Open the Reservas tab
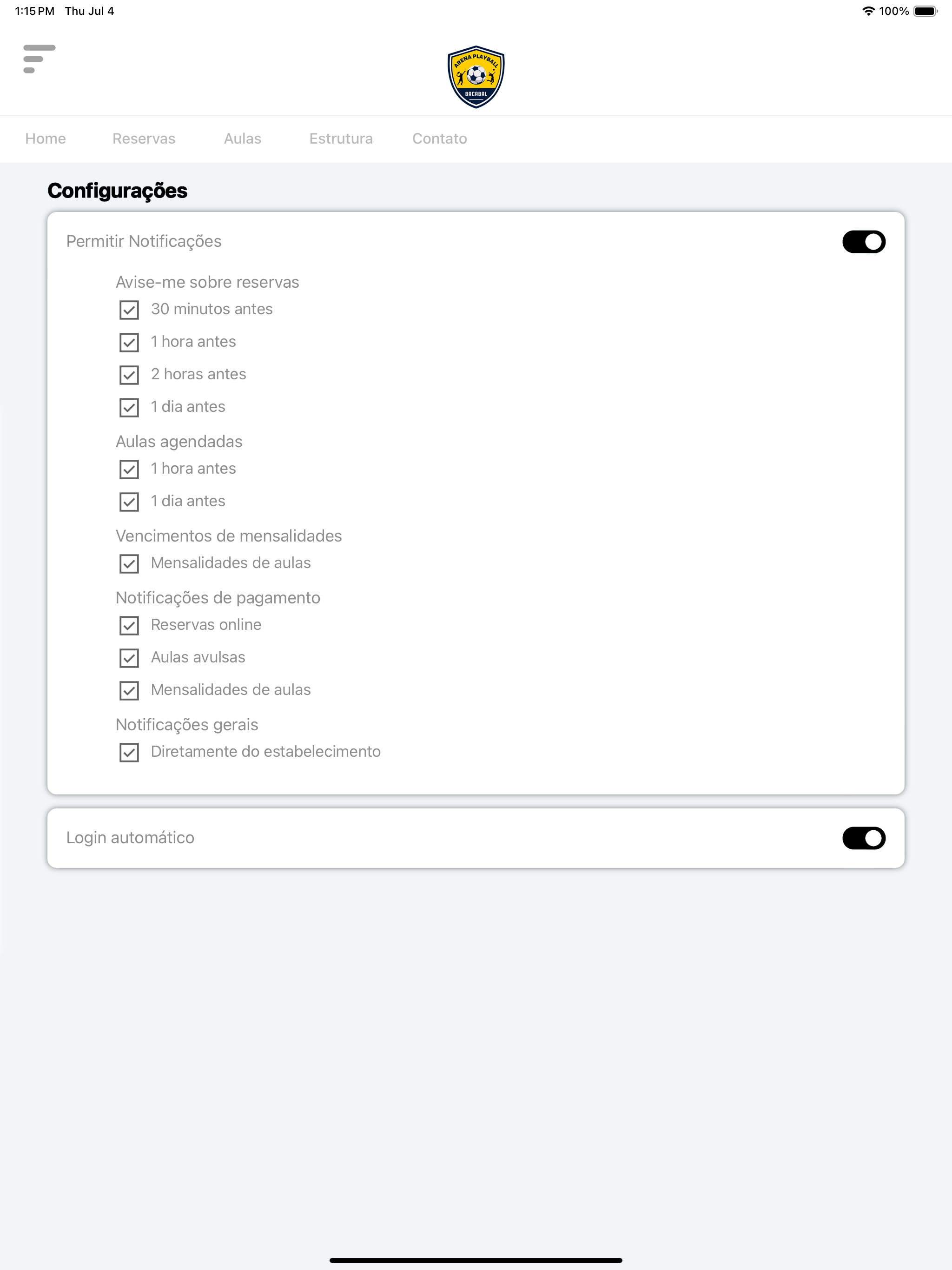The image size is (952, 1270). [x=144, y=139]
